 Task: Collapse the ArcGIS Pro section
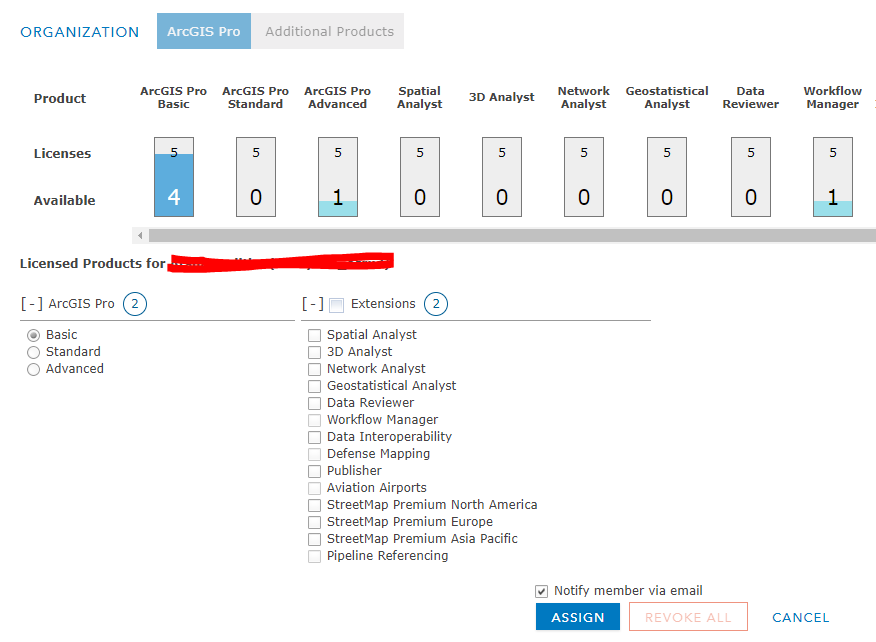32,304
